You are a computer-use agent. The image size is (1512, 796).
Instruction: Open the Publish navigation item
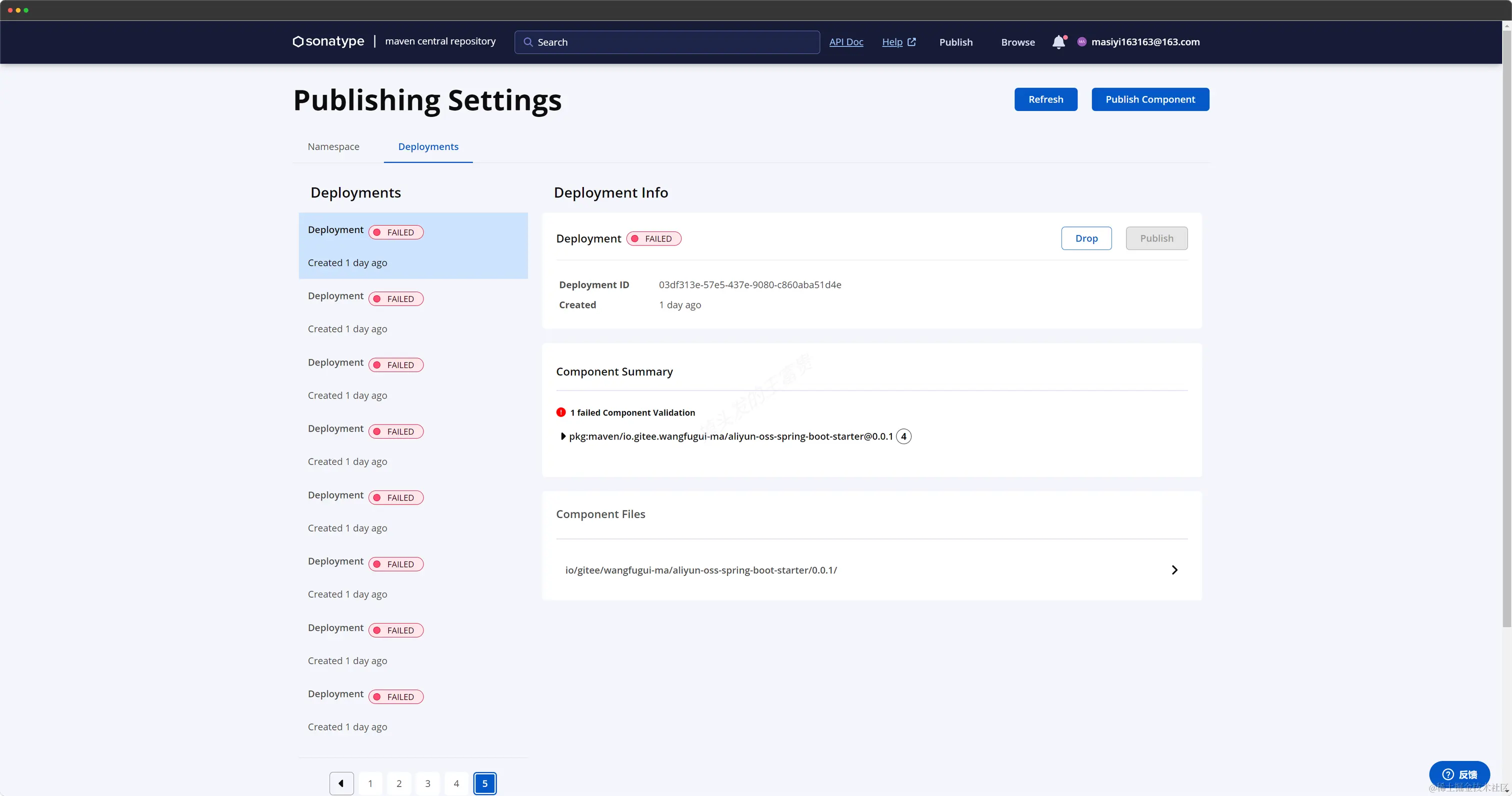pyautogui.click(x=955, y=42)
